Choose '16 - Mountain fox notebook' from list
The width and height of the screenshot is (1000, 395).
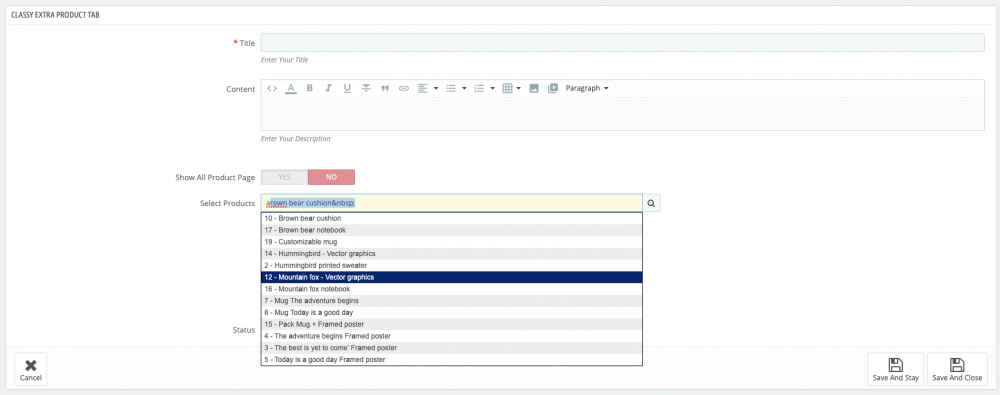[x=452, y=289]
